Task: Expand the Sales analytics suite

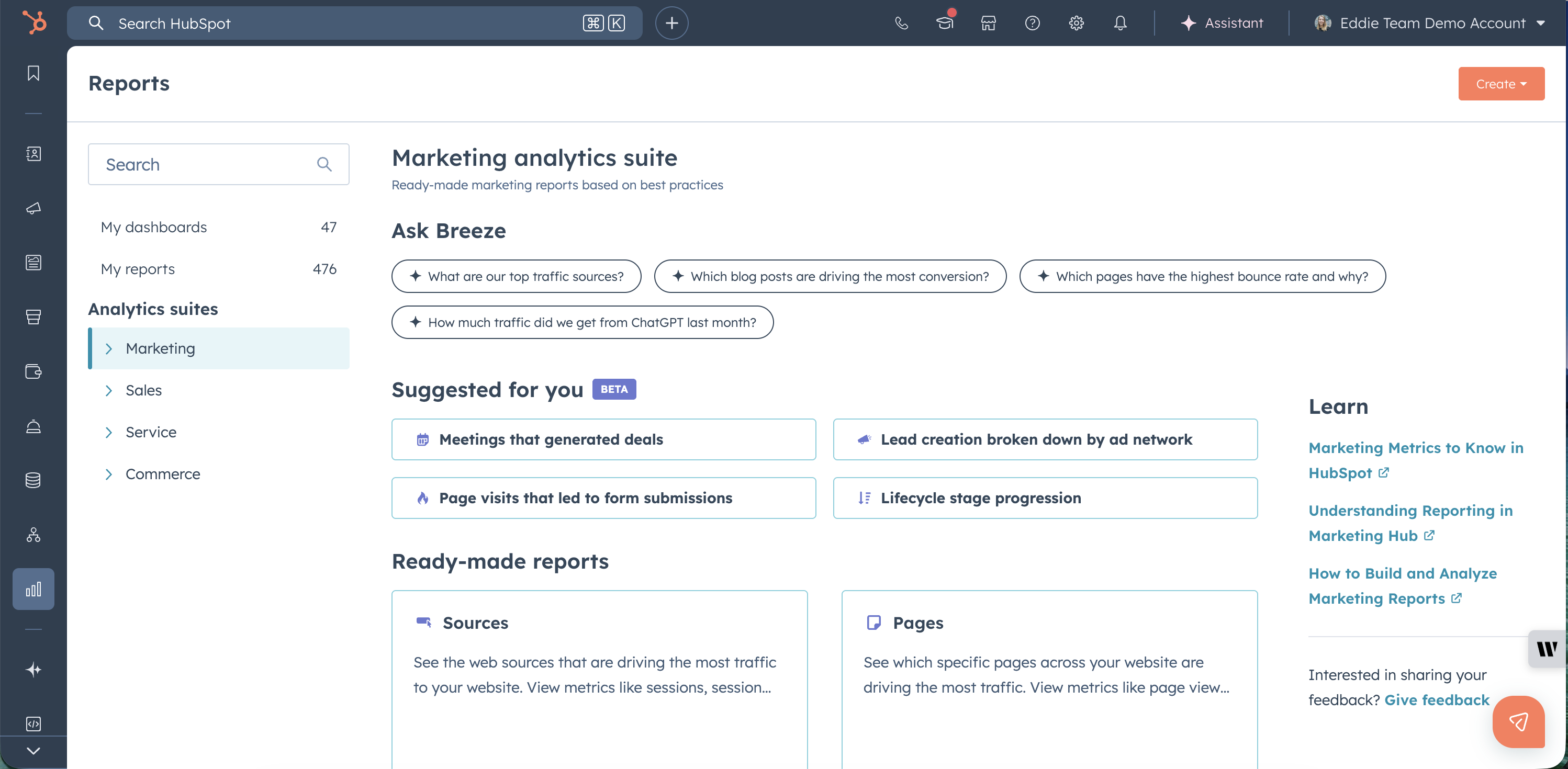Action: pyautogui.click(x=143, y=390)
